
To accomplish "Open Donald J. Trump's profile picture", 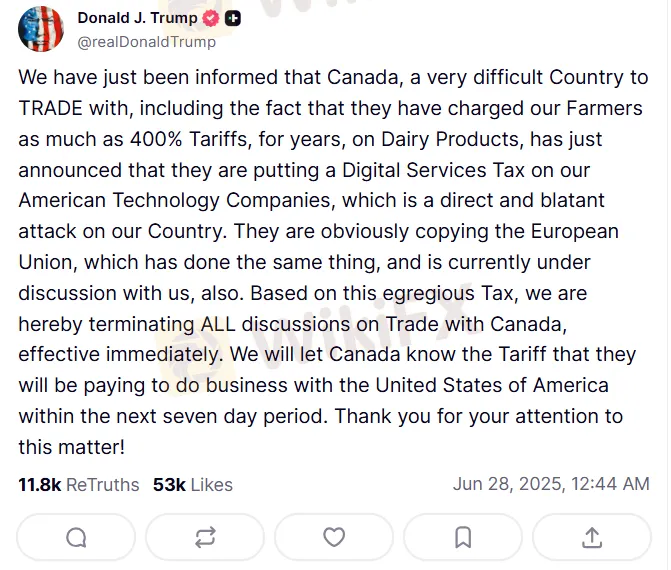I will 41,29.
